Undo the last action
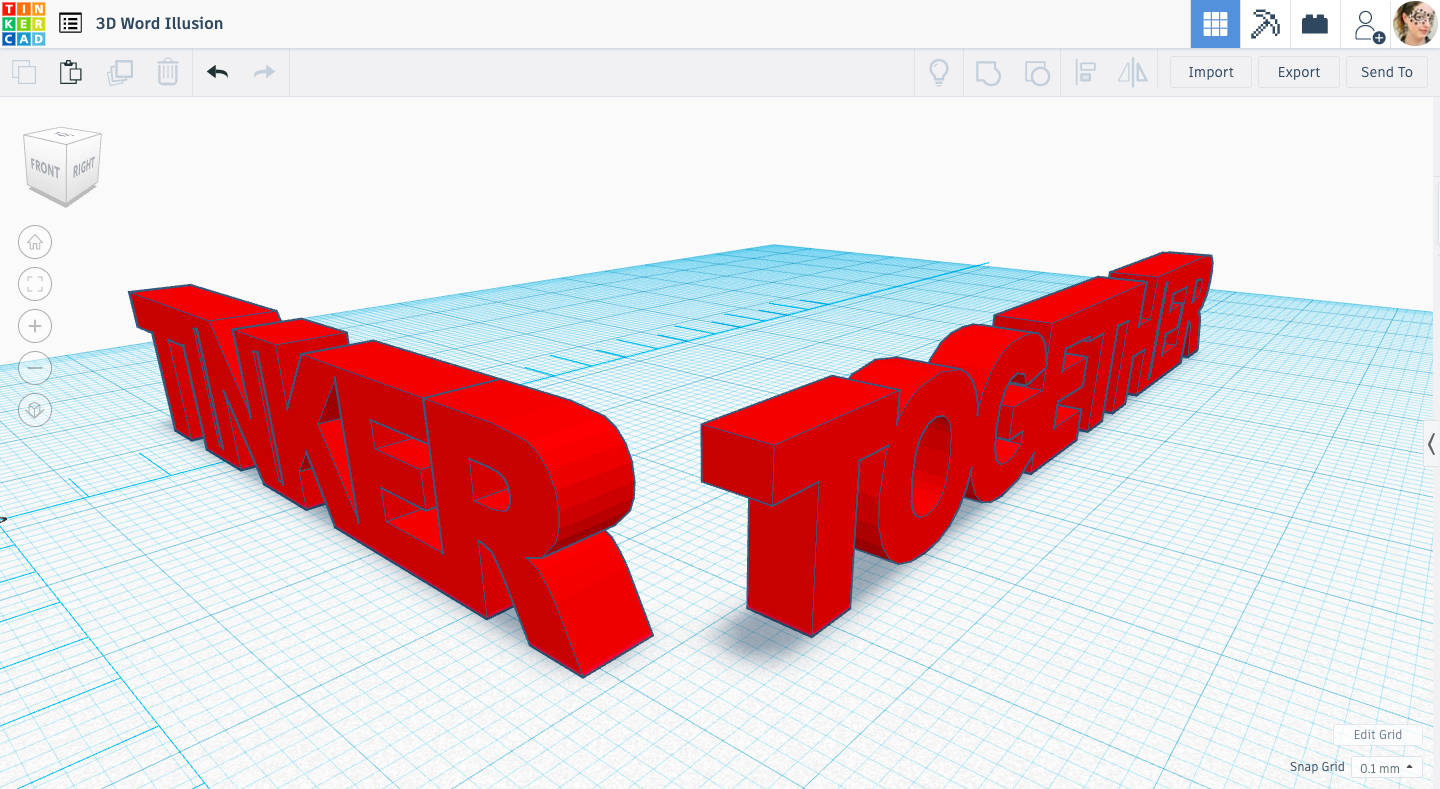 point(217,72)
